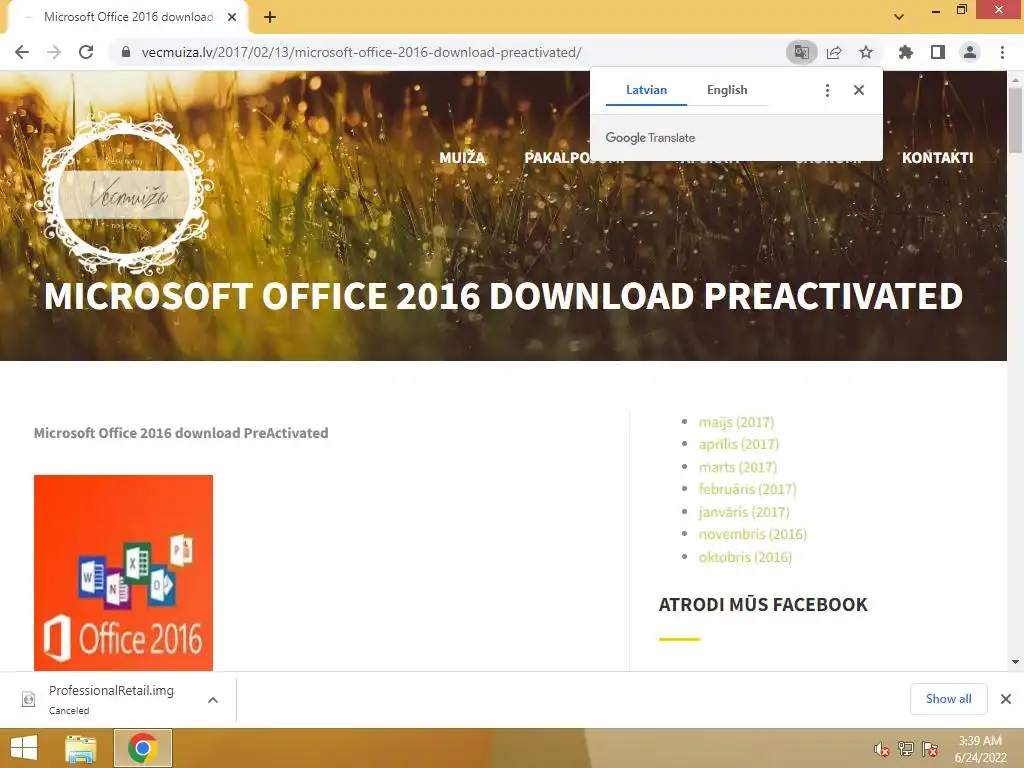Click the network tray icon
Image resolution: width=1024 pixels, height=768 pixels.
[x=906, y=749]
